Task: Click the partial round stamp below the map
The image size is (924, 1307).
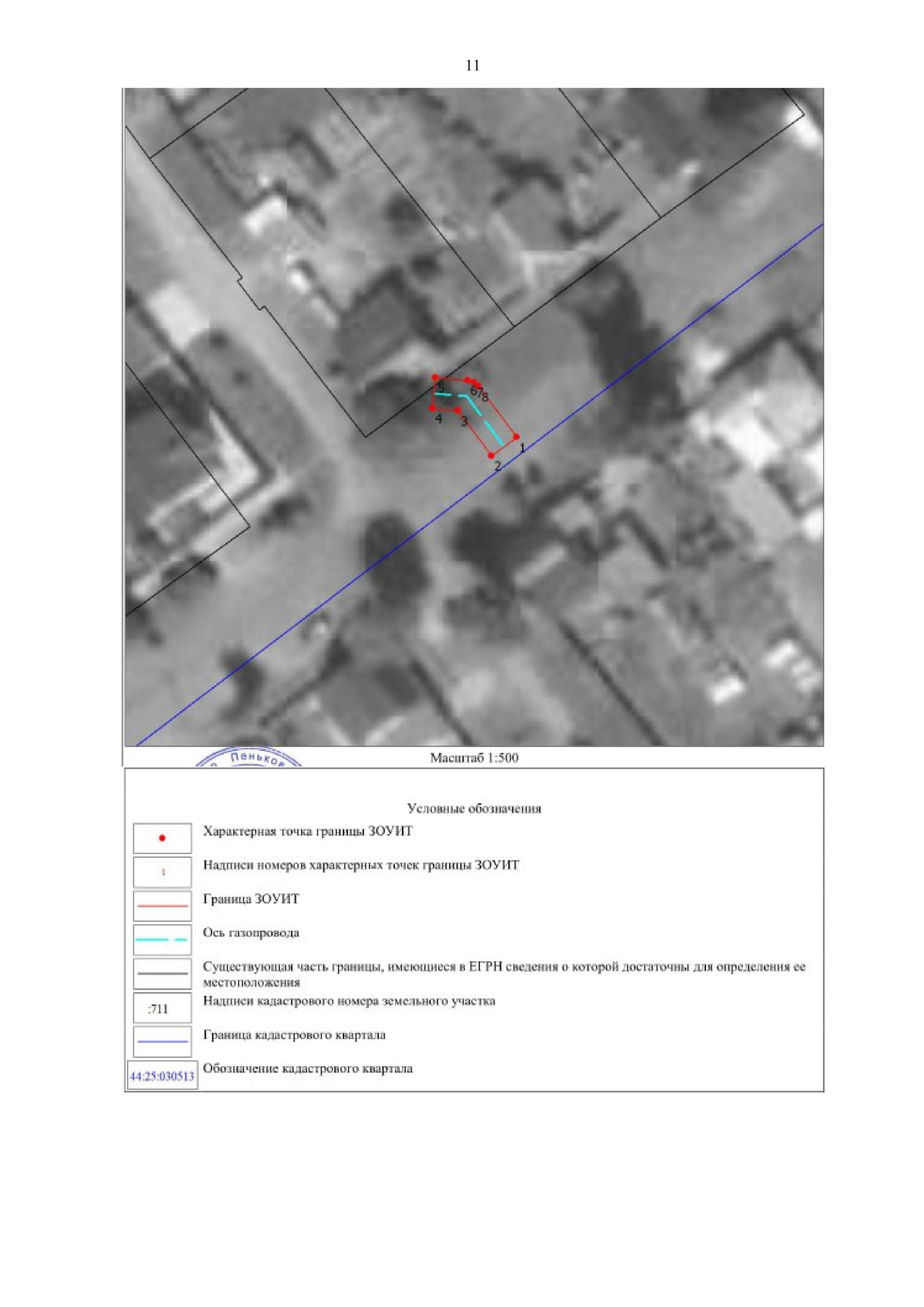Action: point(249,758)
